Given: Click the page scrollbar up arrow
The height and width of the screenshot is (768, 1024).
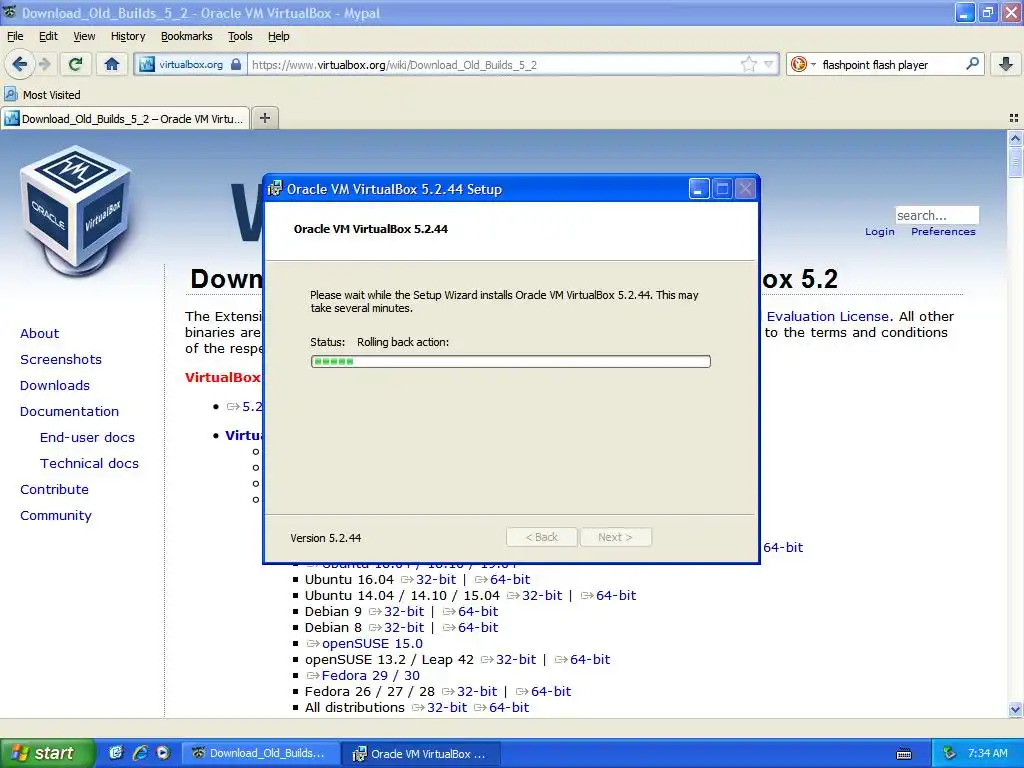Looking at the screenshot, I should click(x=1015, y=138).
